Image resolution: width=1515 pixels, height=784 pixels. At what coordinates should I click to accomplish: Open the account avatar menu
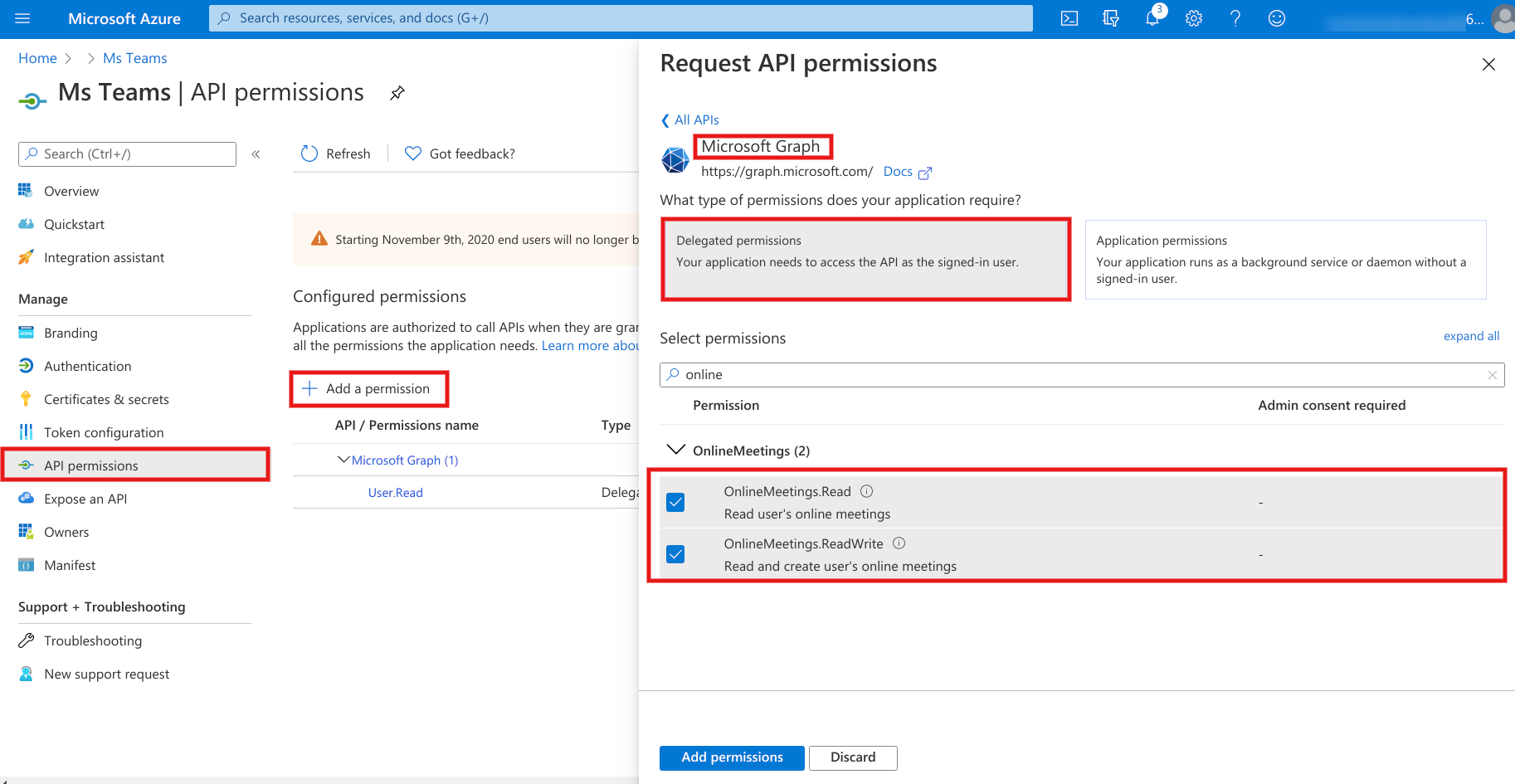[x=1503, y=18]
